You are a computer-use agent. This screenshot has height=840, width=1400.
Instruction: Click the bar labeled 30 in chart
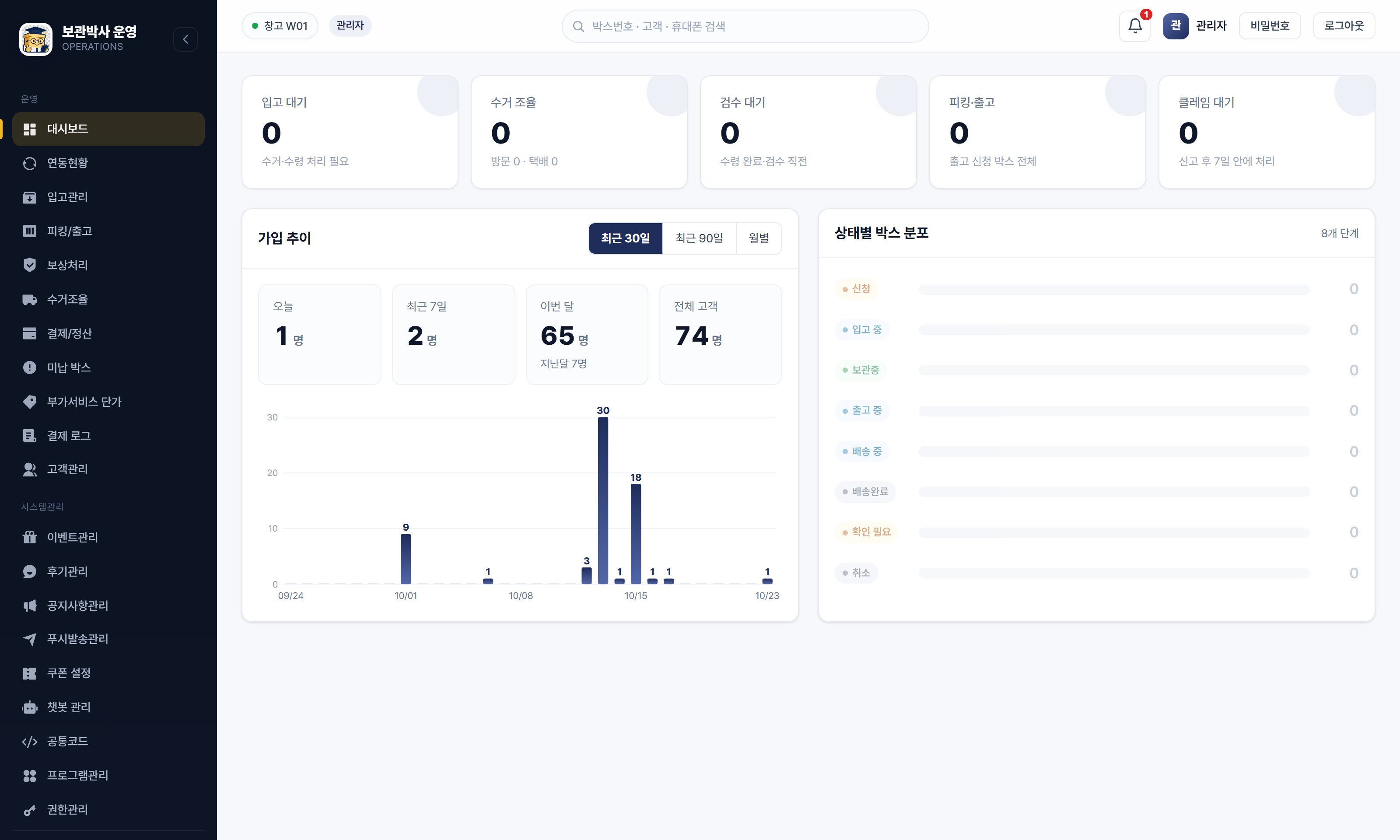click(x=603, y=500)
